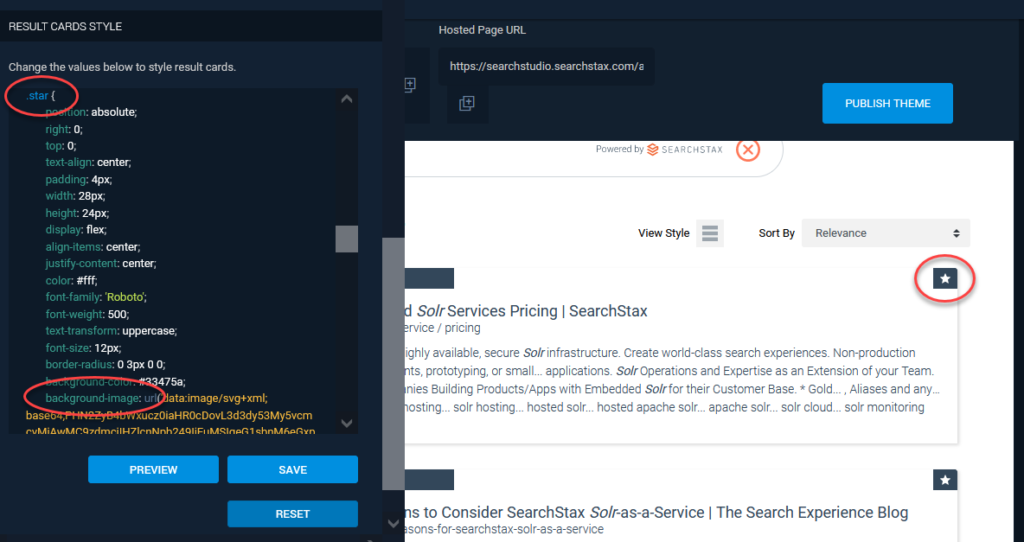
Task: Click the 'View Style' label
Action: pyautogui.click(x=664, y=233)
